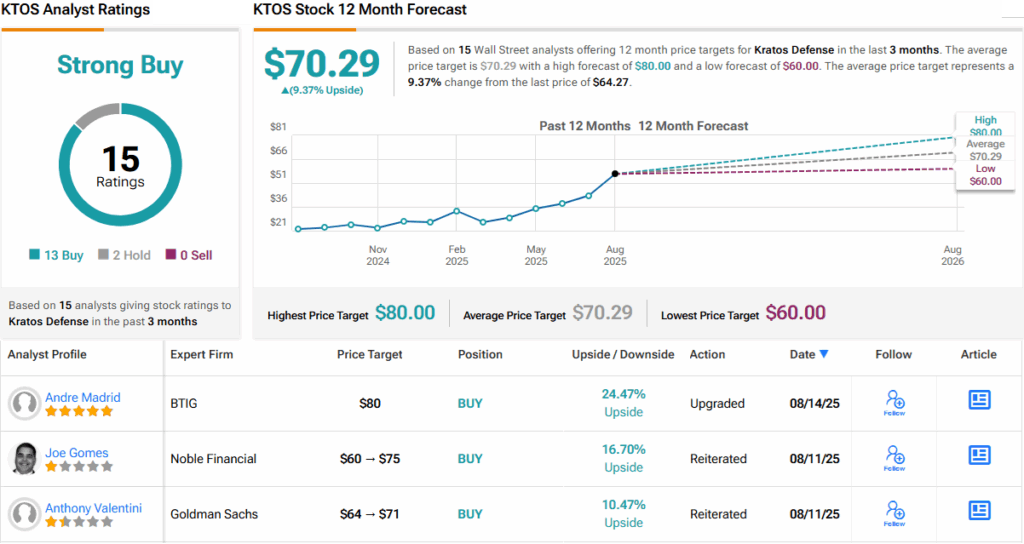Screen dimensions: 1024x544
Task: Click the 24.47% Upside cell
Action: pos(624,403)
